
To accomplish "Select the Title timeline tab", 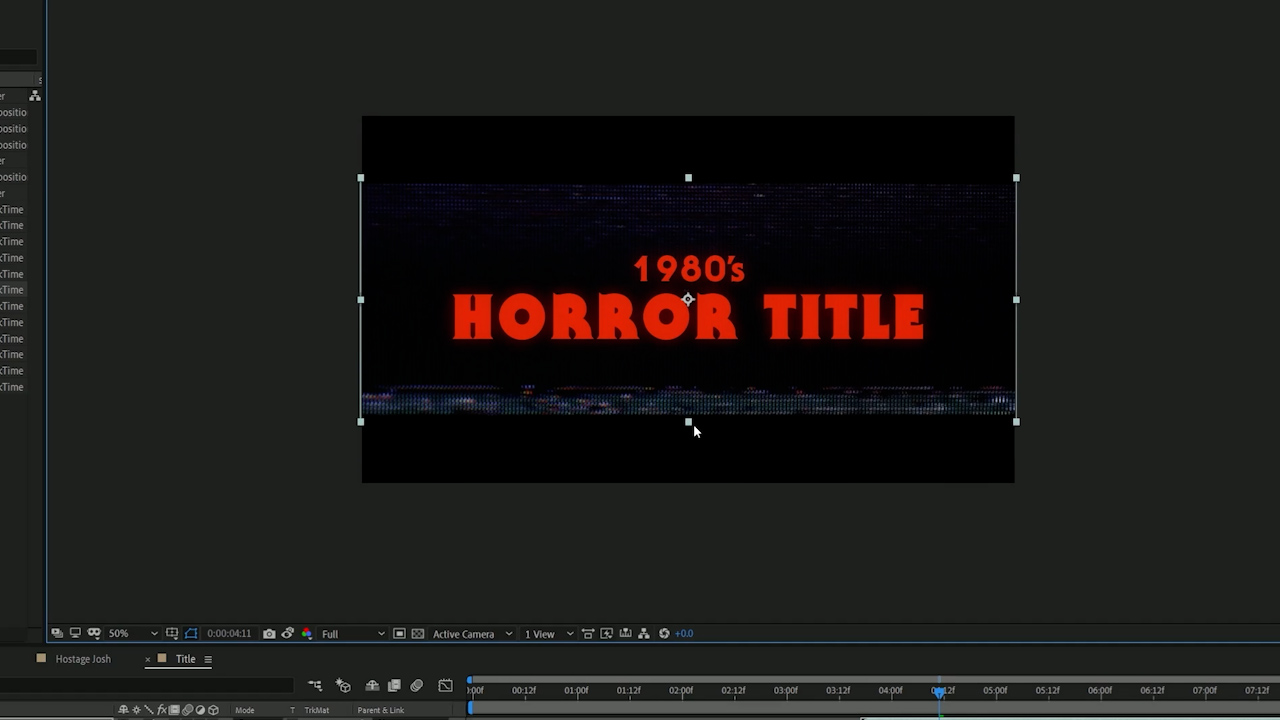I will coord(186,659).
